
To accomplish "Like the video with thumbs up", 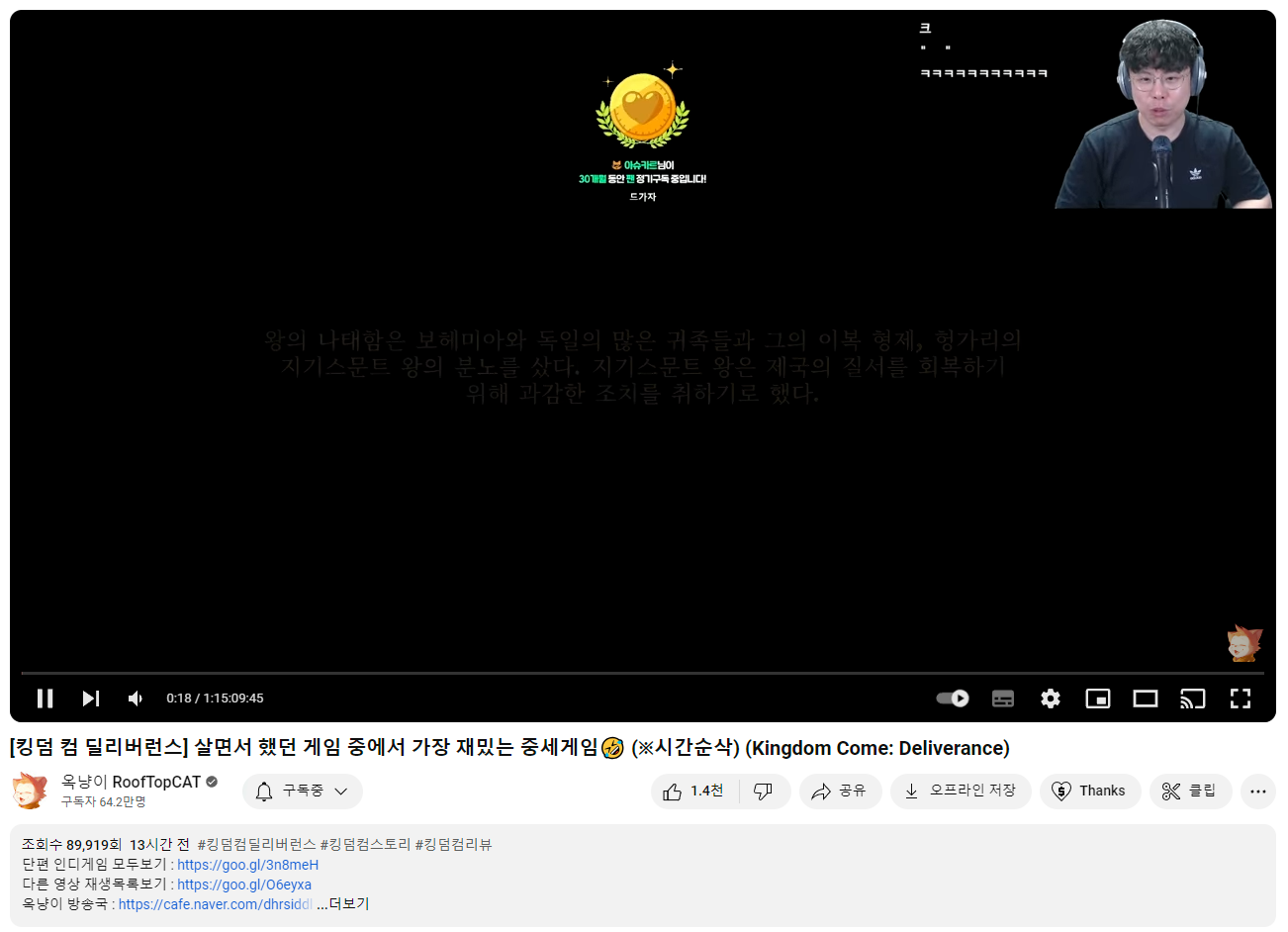I will point(695,792).
